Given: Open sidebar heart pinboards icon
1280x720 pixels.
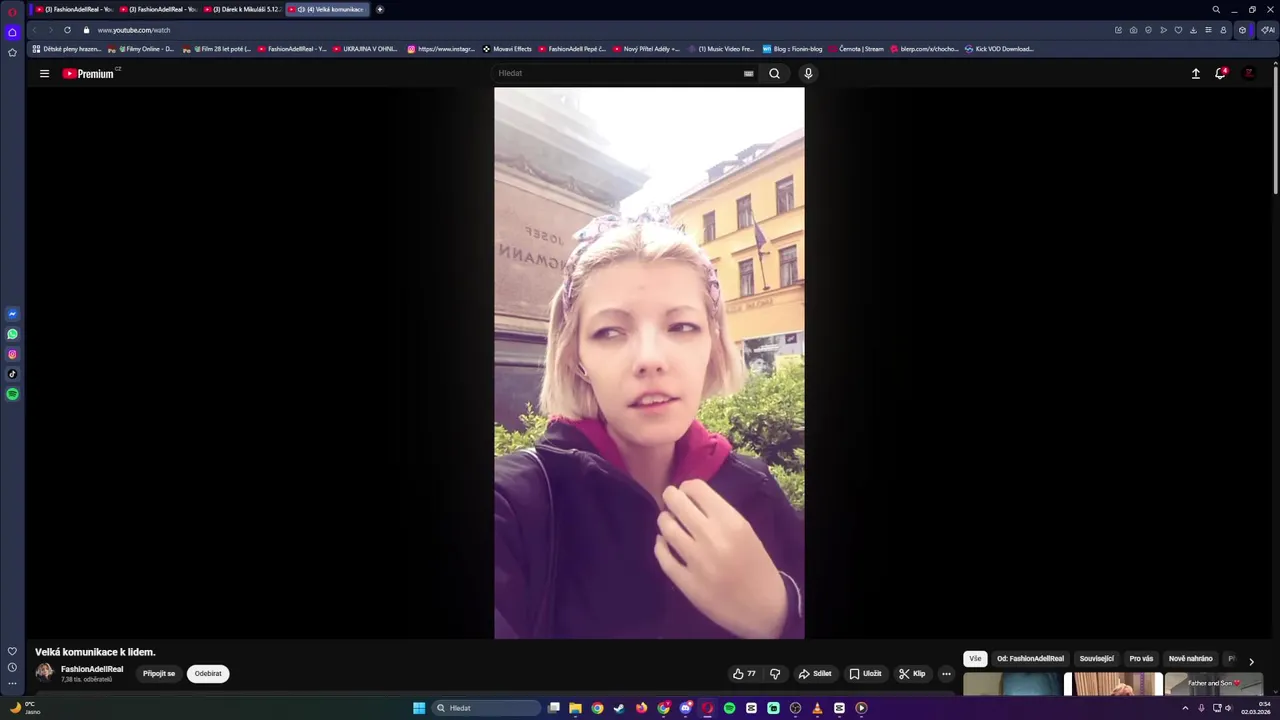Looking at the screenshot, I should (x=12, y=651).
